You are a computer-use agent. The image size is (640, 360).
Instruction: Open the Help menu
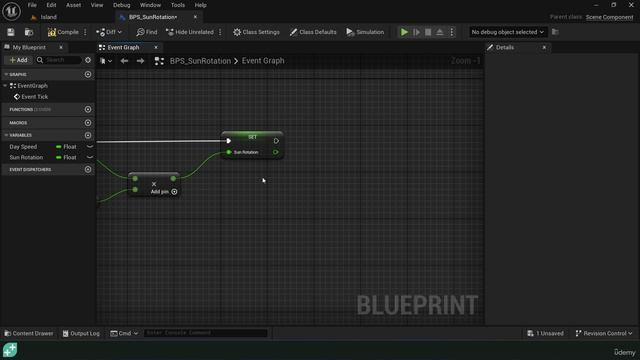pos(200,5)
